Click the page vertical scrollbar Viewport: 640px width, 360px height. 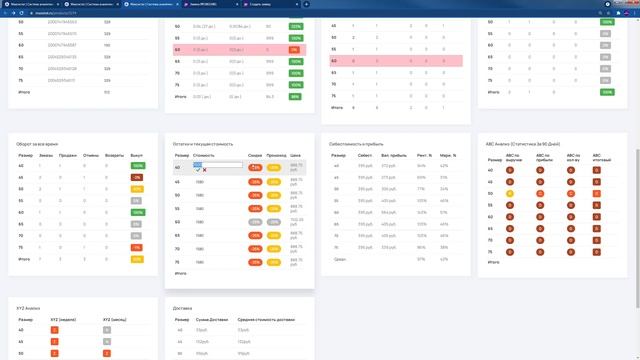pyautogui.click(x=638, y=229)
